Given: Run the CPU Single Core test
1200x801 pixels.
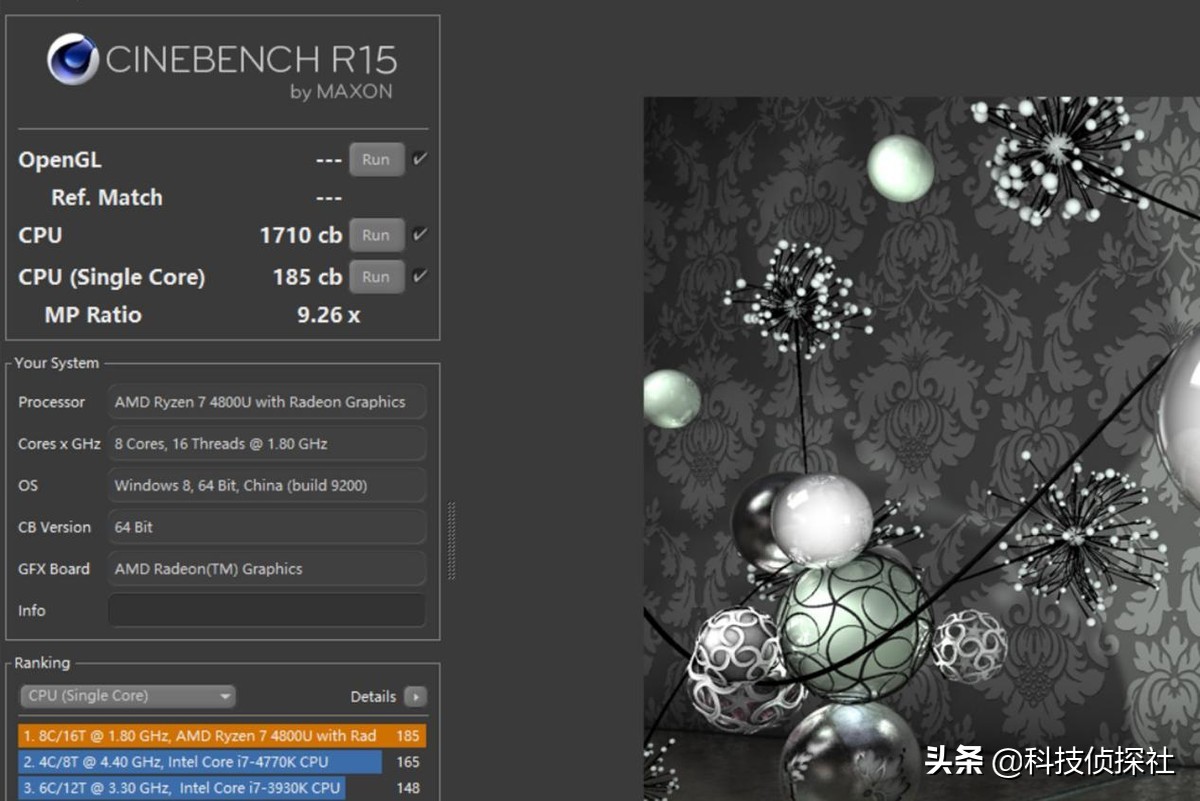Looking at the screenshot, I should click(x=376, y=277).
